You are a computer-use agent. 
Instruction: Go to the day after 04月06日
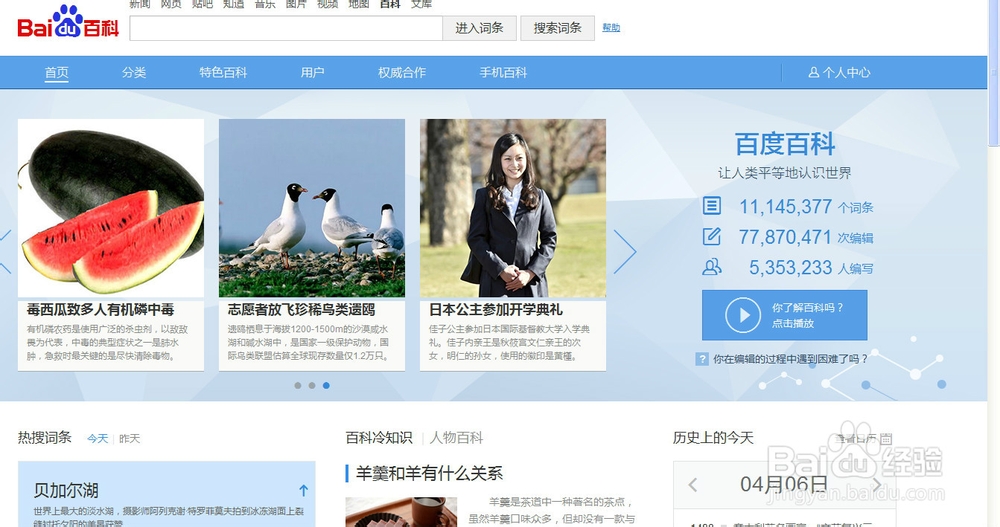(x=878, y=485)
